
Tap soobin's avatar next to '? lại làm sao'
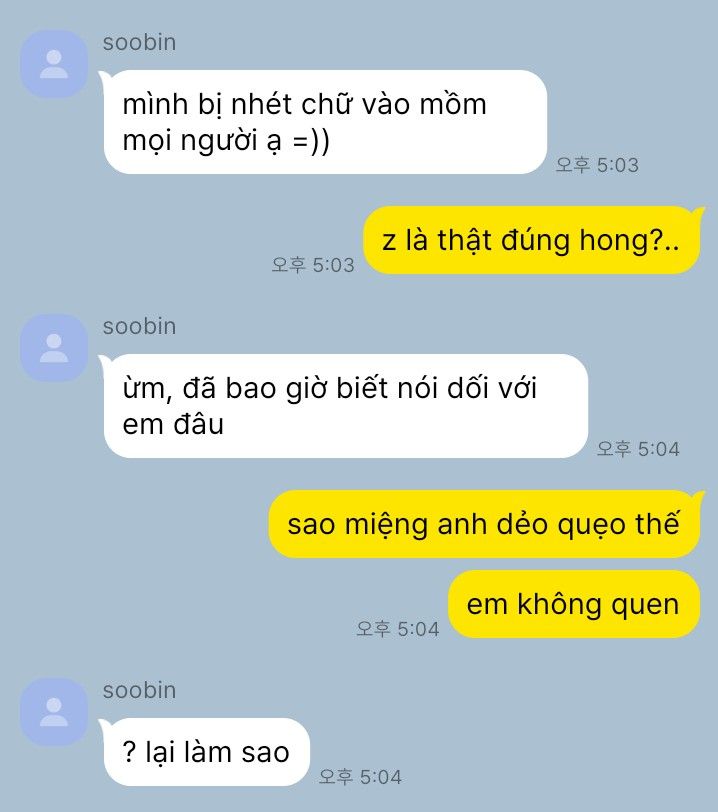point(54,712)
